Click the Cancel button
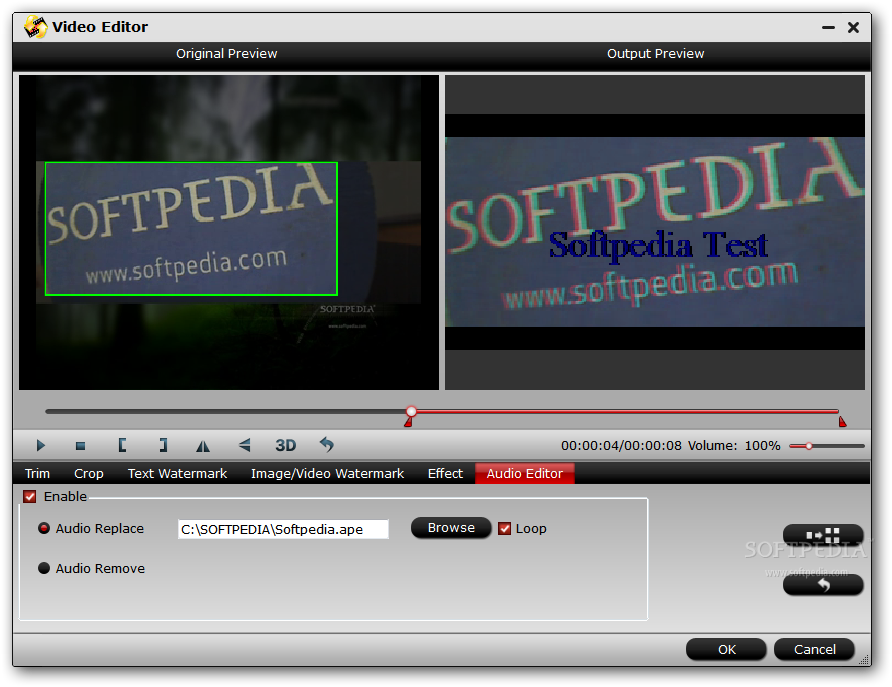892x687 pixels. [x=815, y=649]
